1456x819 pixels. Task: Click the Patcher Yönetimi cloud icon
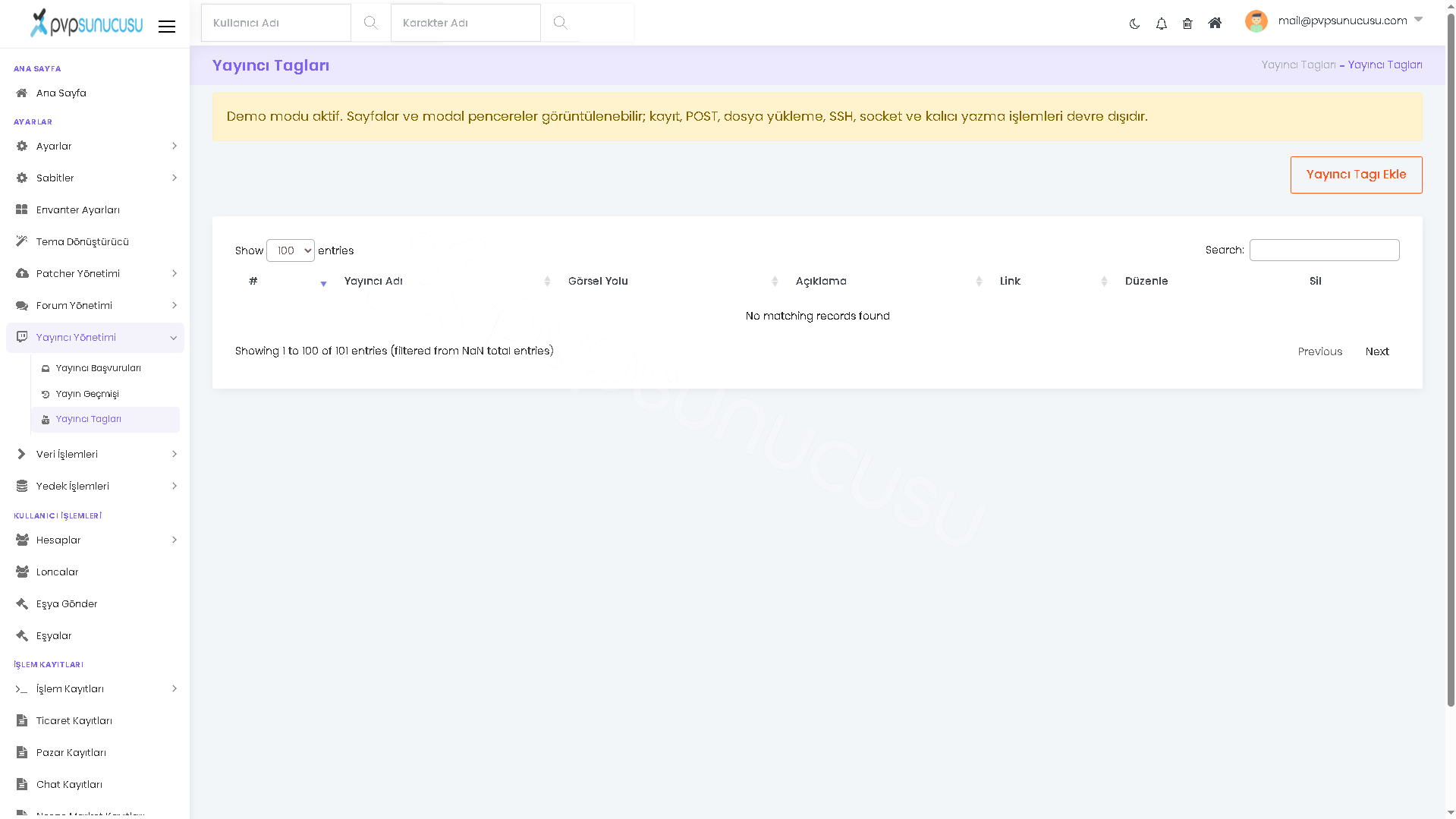coord(21,274)
